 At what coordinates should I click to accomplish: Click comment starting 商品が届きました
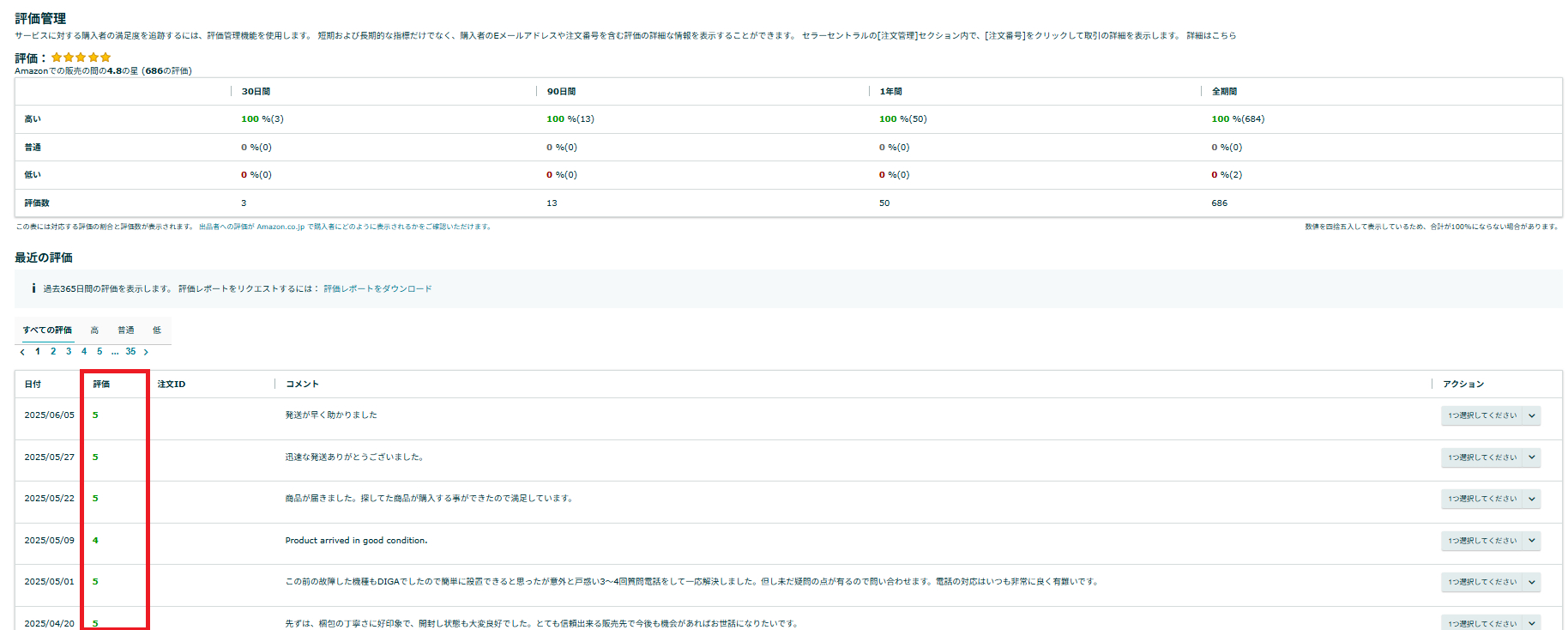[429, 499]
